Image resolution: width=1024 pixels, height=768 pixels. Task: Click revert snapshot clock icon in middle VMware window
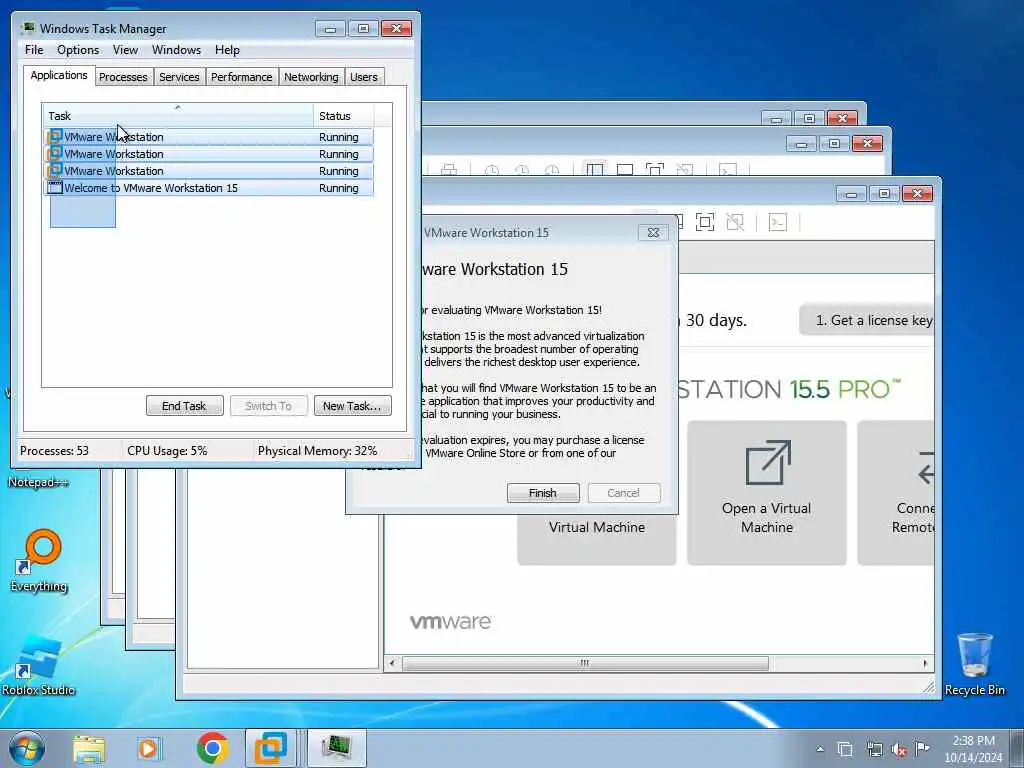522,170
